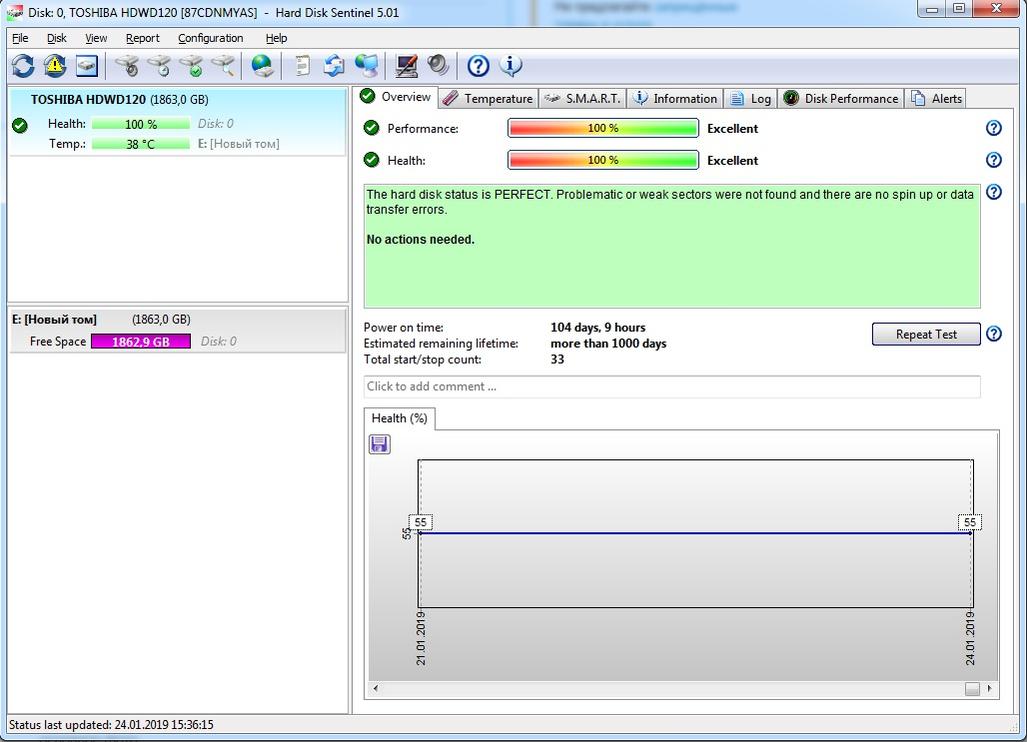
Task: Click the refresh disk status toolbar icon
Action: click(x=23, y=65)
